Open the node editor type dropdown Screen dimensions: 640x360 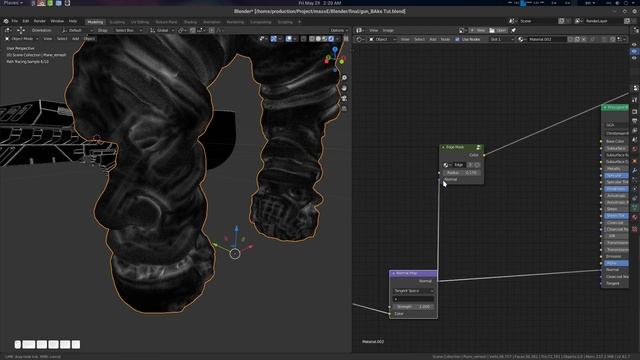pos(360,39)
